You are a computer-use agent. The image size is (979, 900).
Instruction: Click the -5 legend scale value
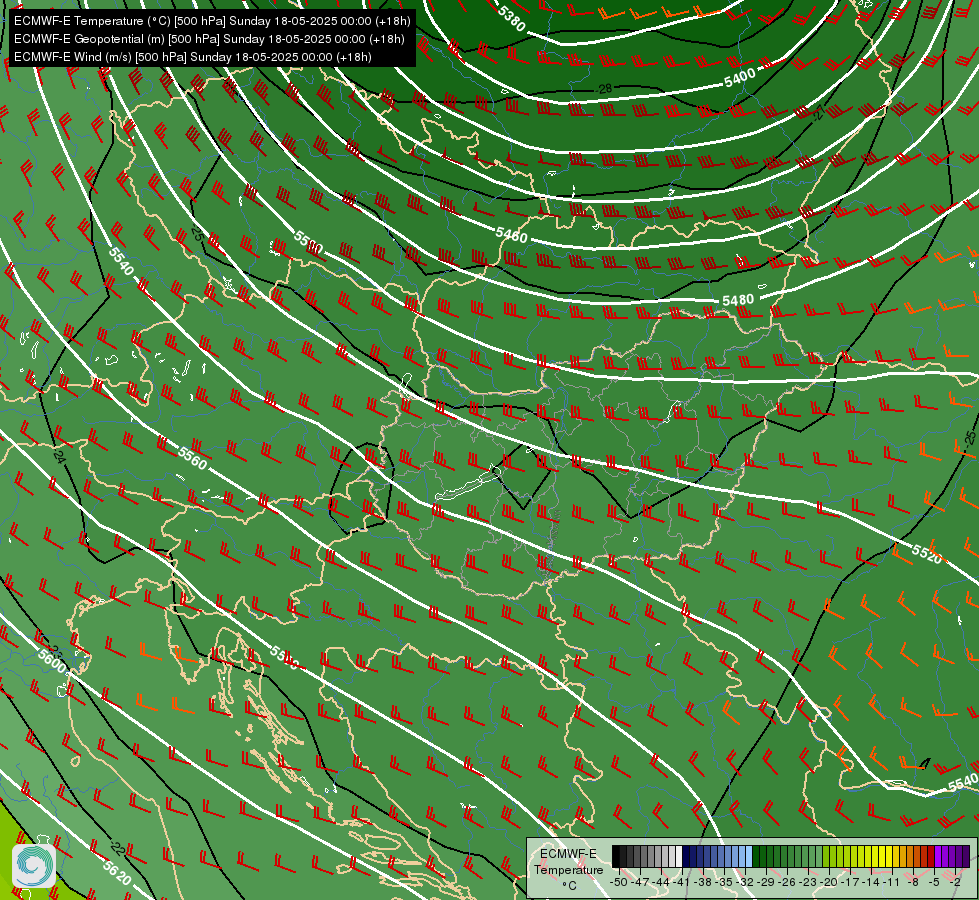[933, 883]
